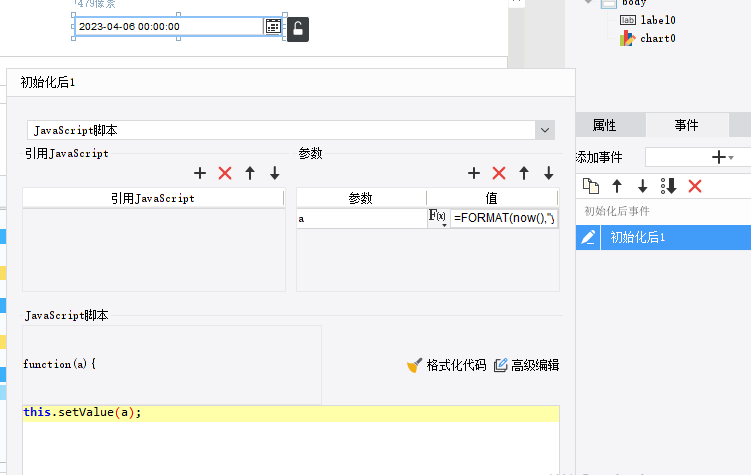This screenshot has height=475, width=751.
Task: Move selected event up in list
Action: (x=617, y=186)
